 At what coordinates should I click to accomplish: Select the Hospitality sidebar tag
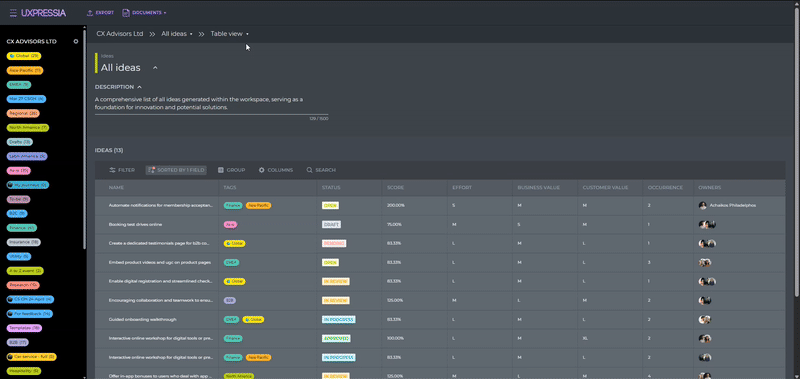(x=23, y=371)
